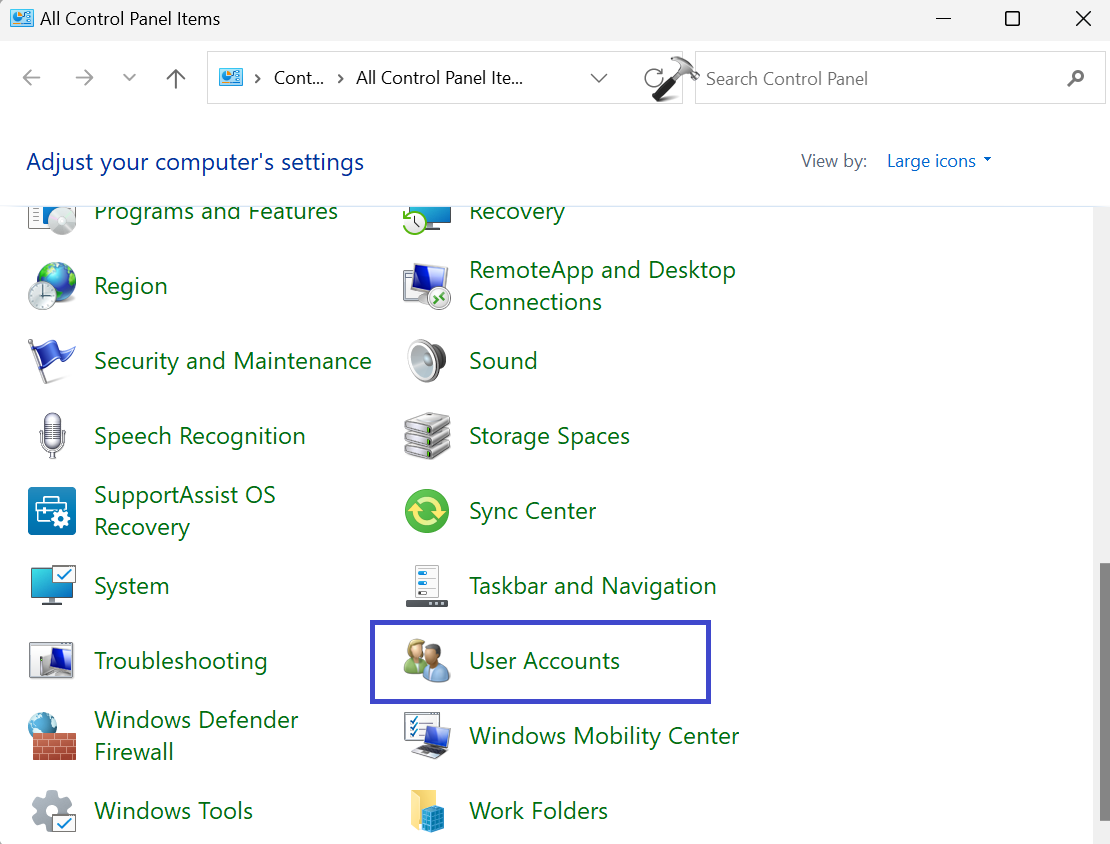Image resolution: width=1110 pixels, height=844 pixels.
Task: Go up one level with up arrow
Action: (176, 78)
